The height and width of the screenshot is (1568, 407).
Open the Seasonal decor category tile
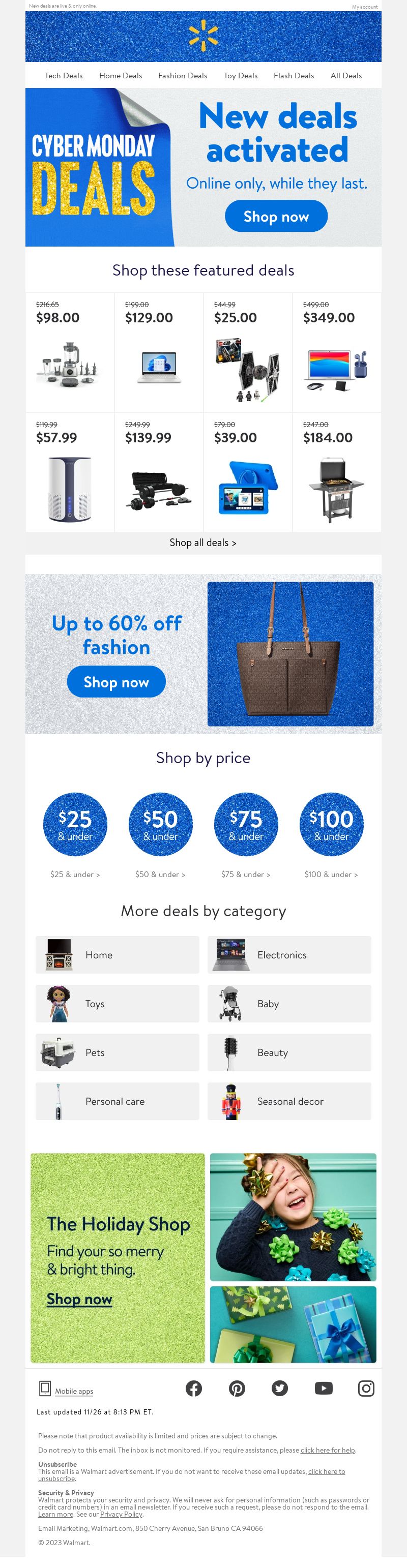(289, 1101)
